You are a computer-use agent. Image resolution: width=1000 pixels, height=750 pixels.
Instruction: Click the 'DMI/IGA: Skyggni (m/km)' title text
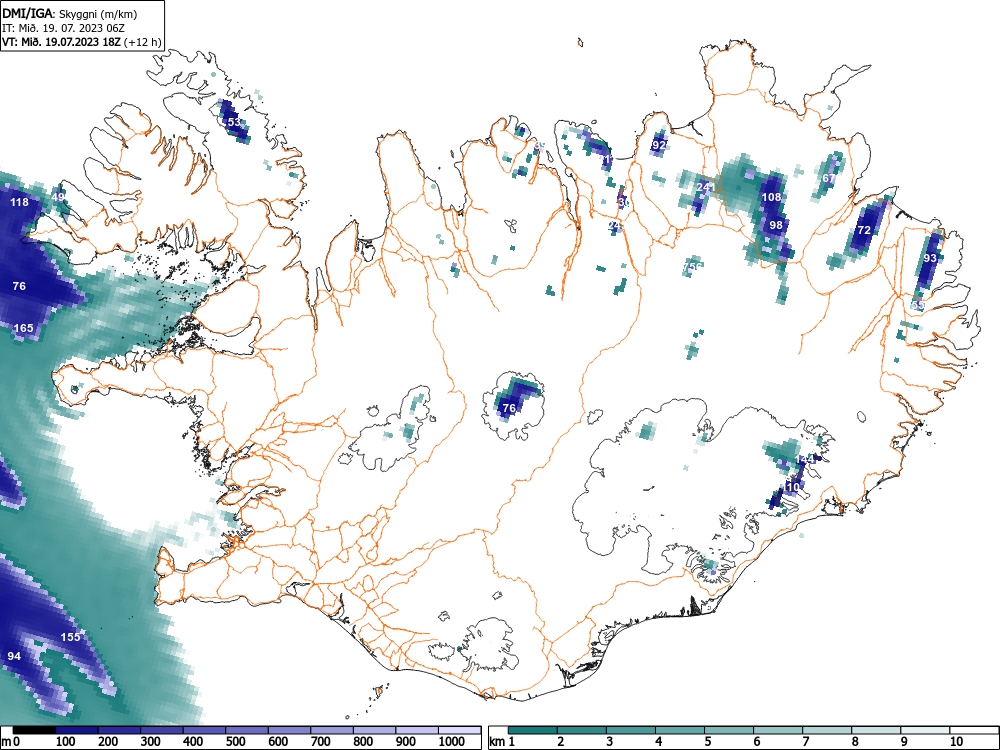[x=70, y=14]
